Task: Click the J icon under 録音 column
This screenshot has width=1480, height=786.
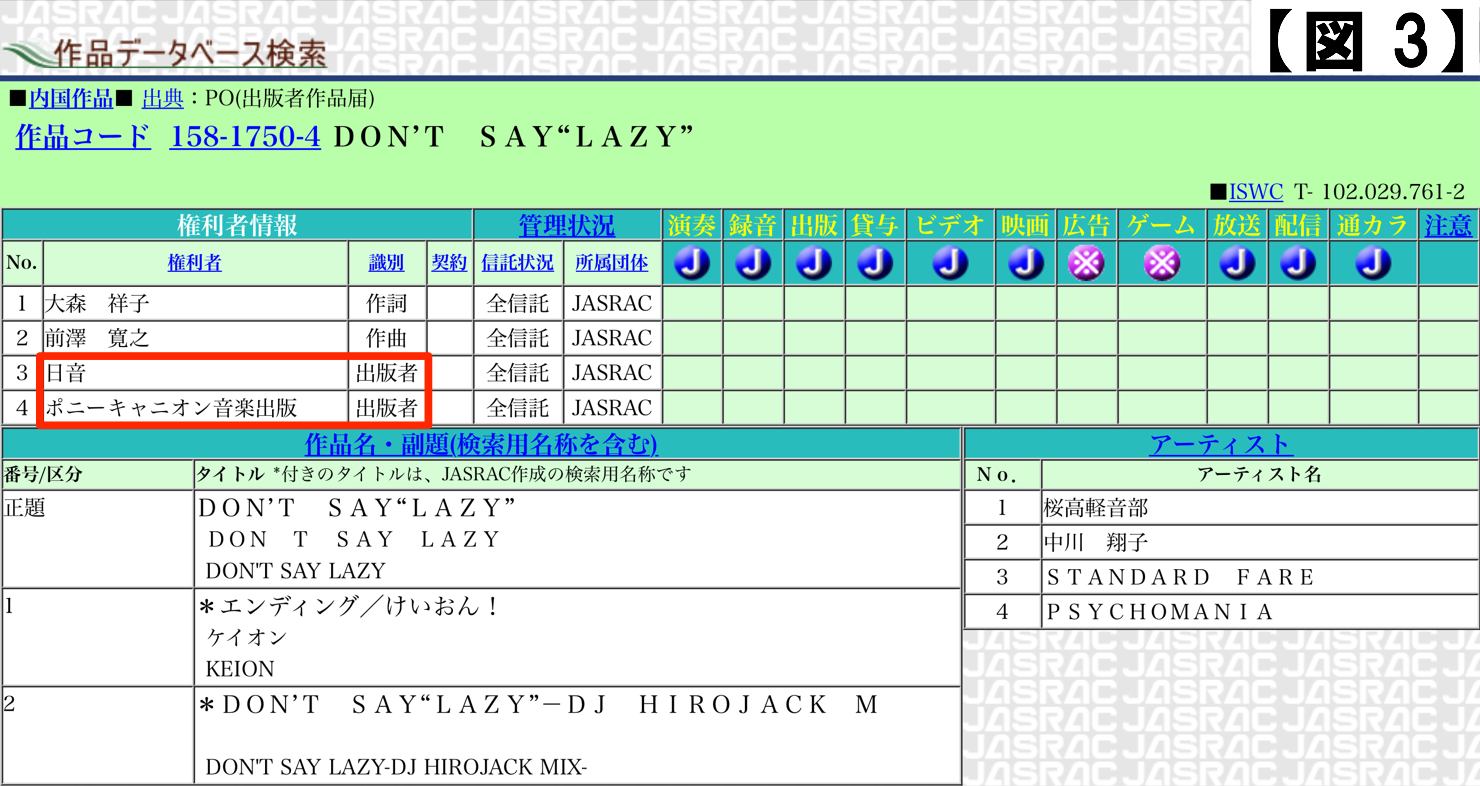Action: [x=753, y=263]
